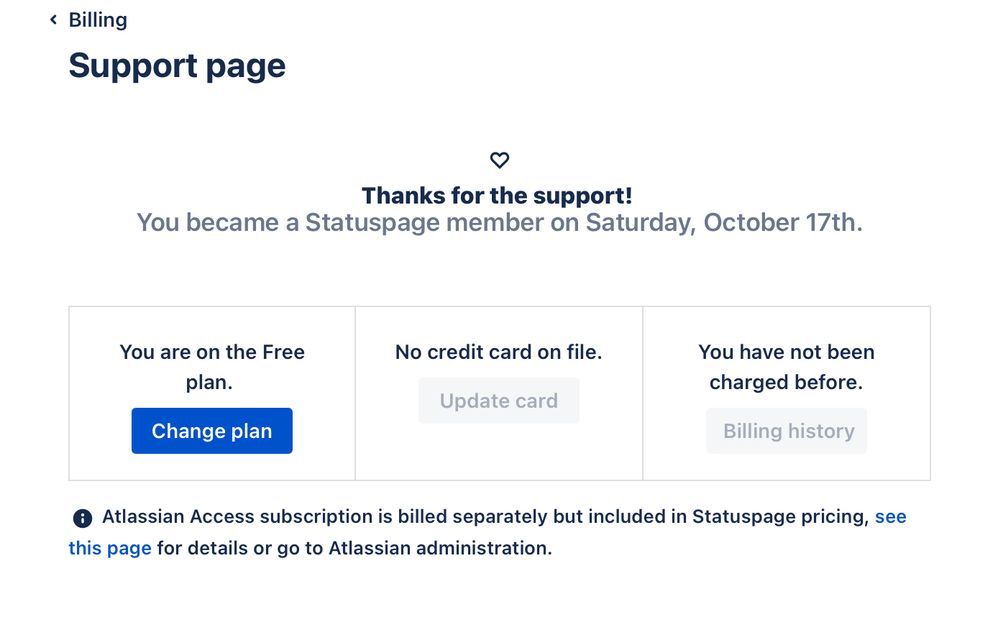The width and height of the screenshot is (998, 620).
Task: Click the back chevron beside Billing
Action: (x=53, y=20)
